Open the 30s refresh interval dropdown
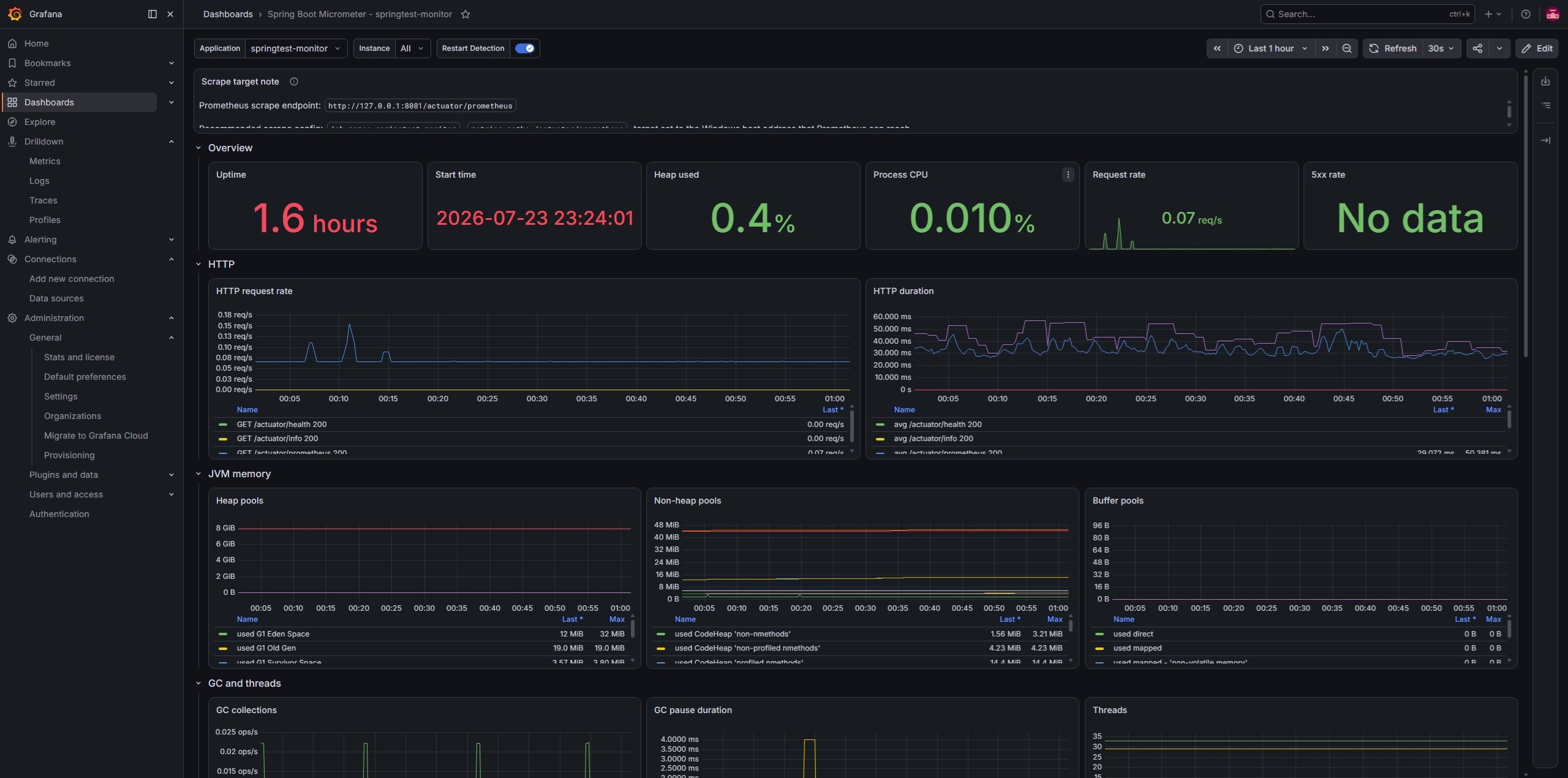 click(1441, 48)
